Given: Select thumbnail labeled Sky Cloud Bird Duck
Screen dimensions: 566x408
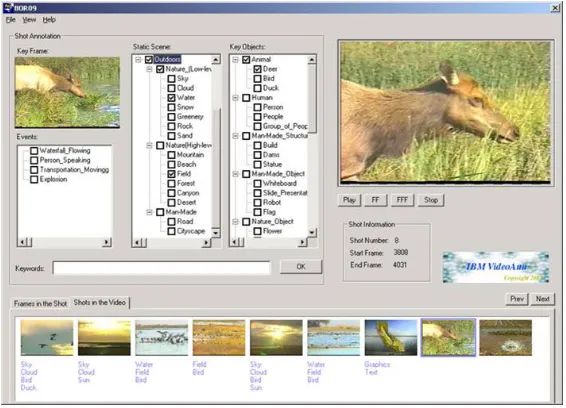Looking at the screenshot, I should [x=47, y=338].
